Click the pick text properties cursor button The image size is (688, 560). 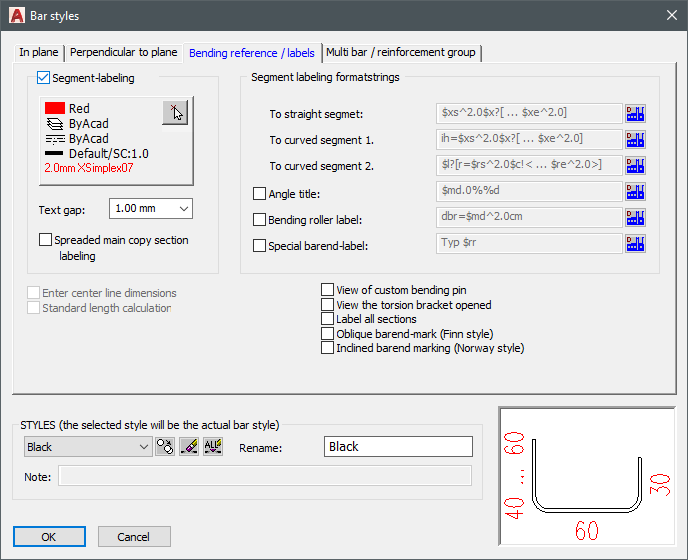175,112
